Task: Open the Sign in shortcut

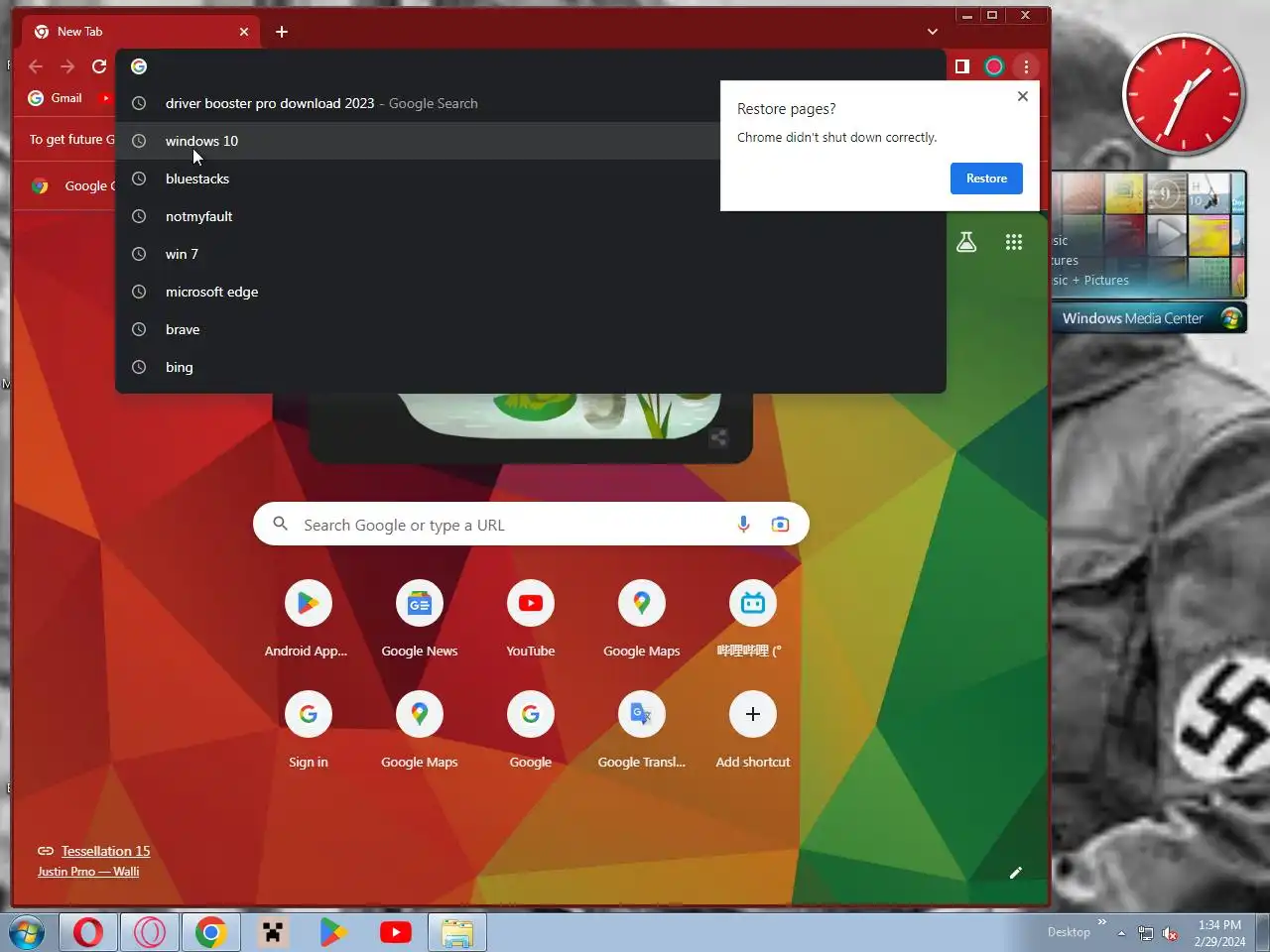Action: (308, 731)
